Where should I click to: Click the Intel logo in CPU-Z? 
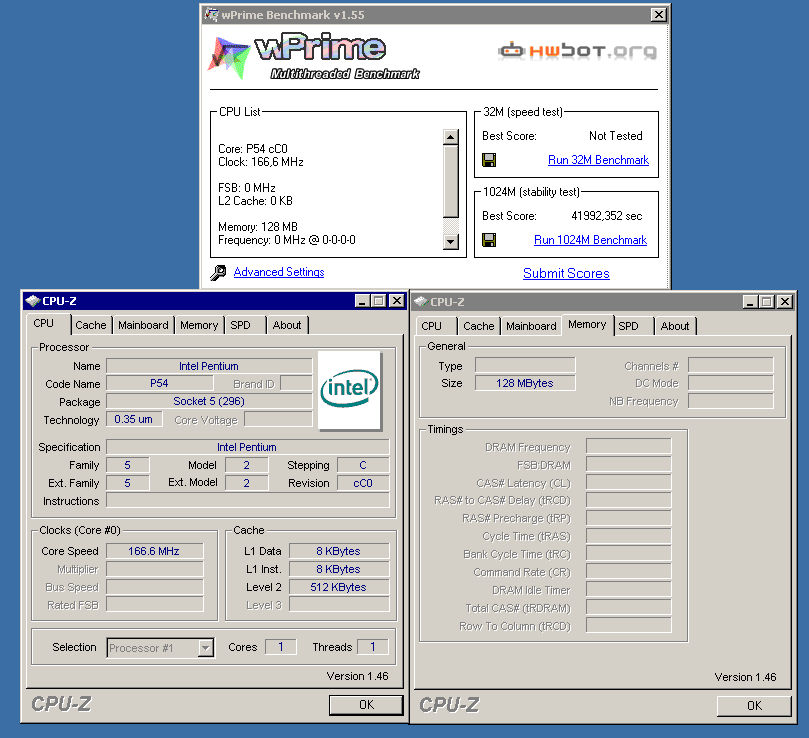(350, 391)
